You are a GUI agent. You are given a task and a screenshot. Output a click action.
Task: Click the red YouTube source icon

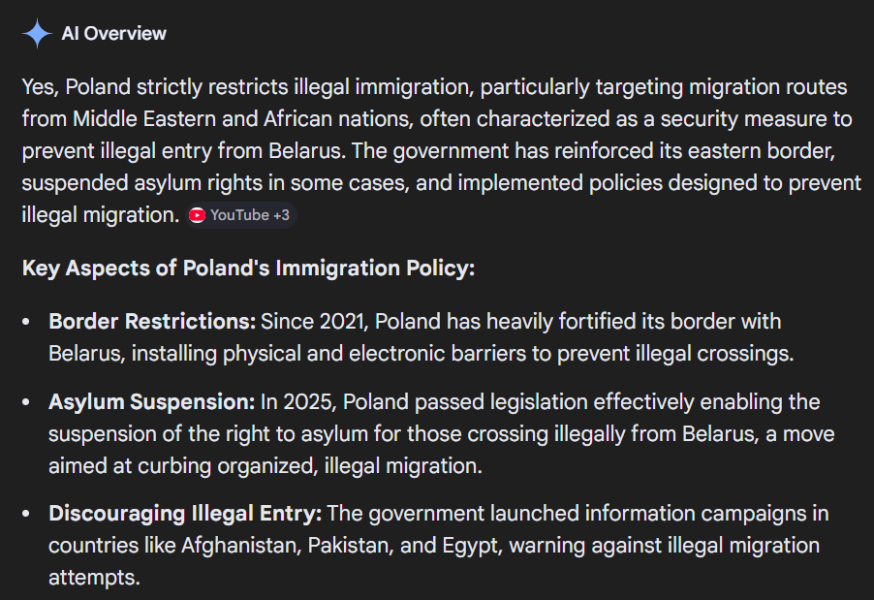coord(197,215)
